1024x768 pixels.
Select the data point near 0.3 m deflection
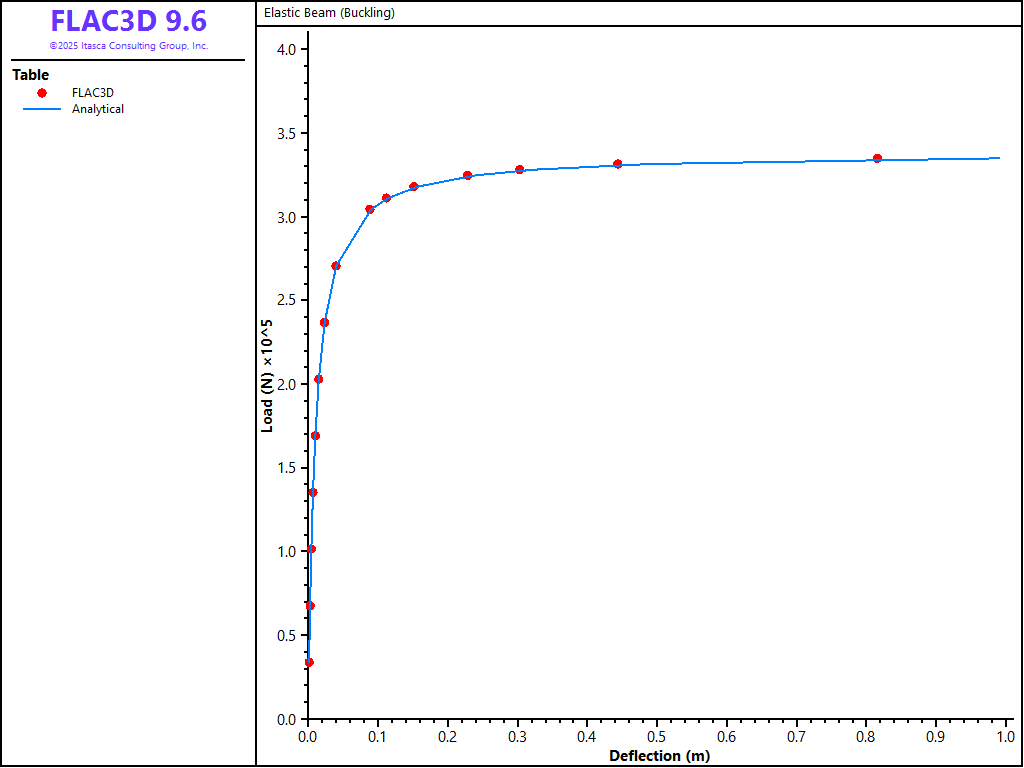coord(519,169)
